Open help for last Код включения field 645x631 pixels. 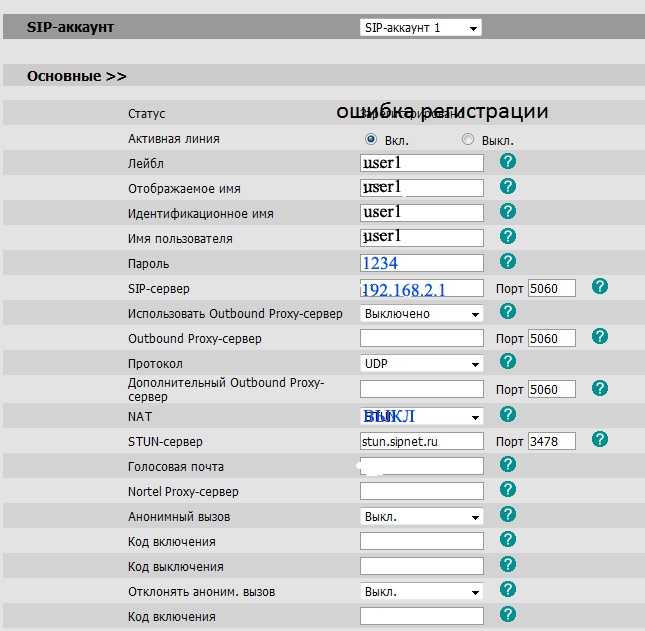(x=508, y=615)
